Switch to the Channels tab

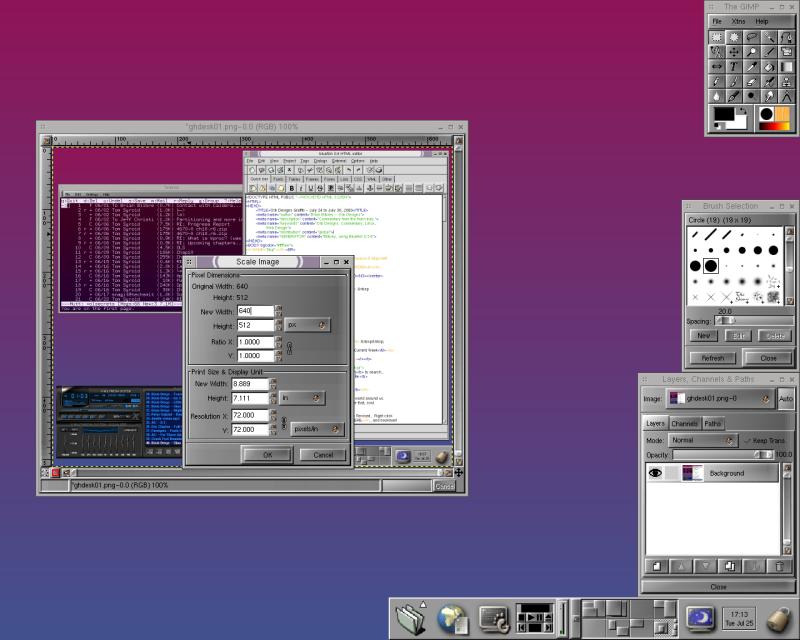click(684, 423)
